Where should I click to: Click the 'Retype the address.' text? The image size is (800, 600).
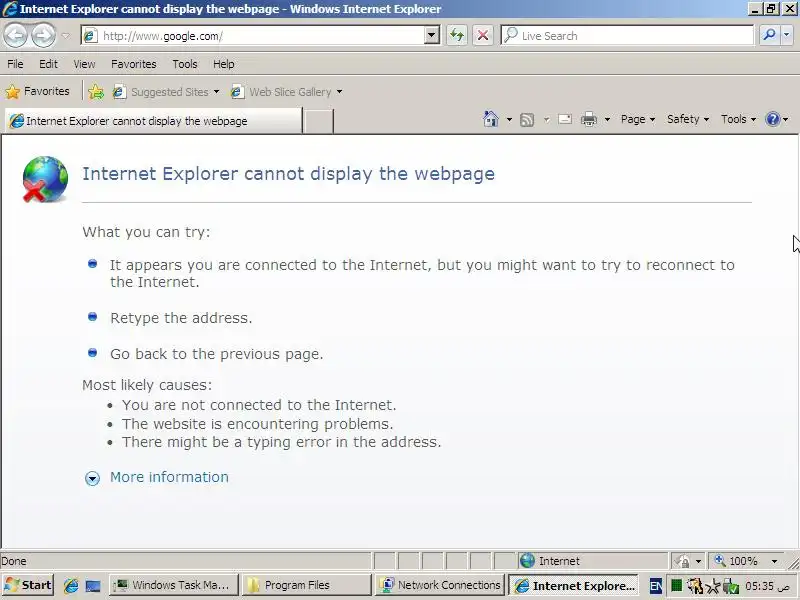point(181,318)
